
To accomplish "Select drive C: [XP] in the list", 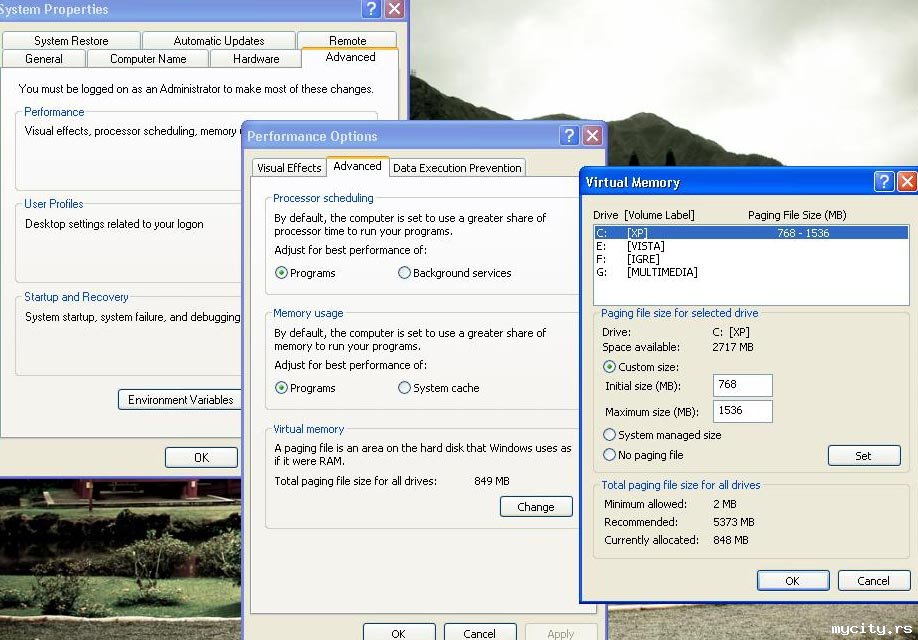I will point(751,233).
